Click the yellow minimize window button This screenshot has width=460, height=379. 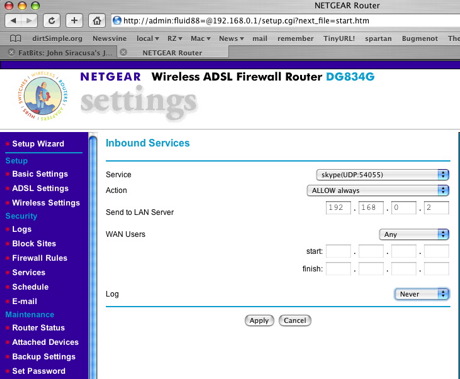[x=22, y=5]
